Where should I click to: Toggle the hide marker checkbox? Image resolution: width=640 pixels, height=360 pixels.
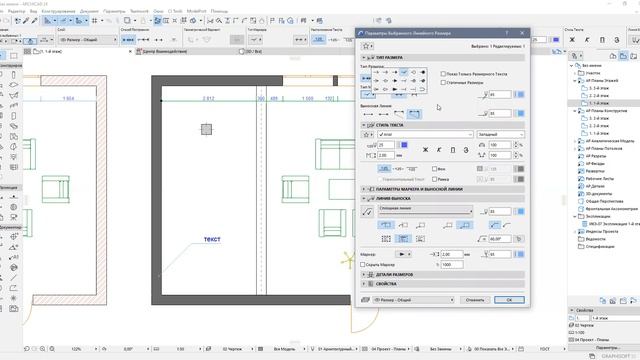coord(362,264)
